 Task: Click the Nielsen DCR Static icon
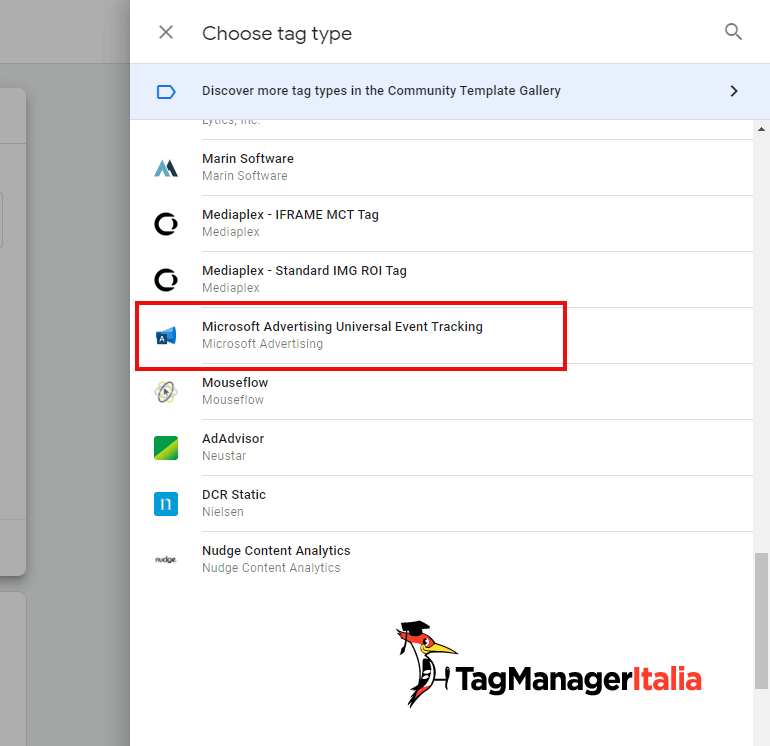tap(166, 504)
